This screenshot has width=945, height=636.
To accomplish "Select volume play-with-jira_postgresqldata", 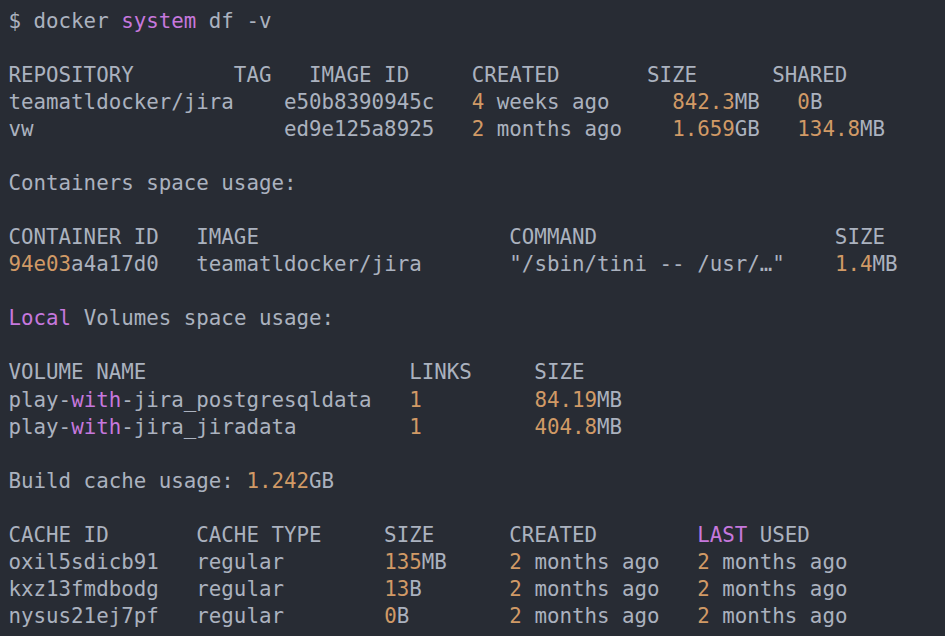I will (x=190, y=400).
